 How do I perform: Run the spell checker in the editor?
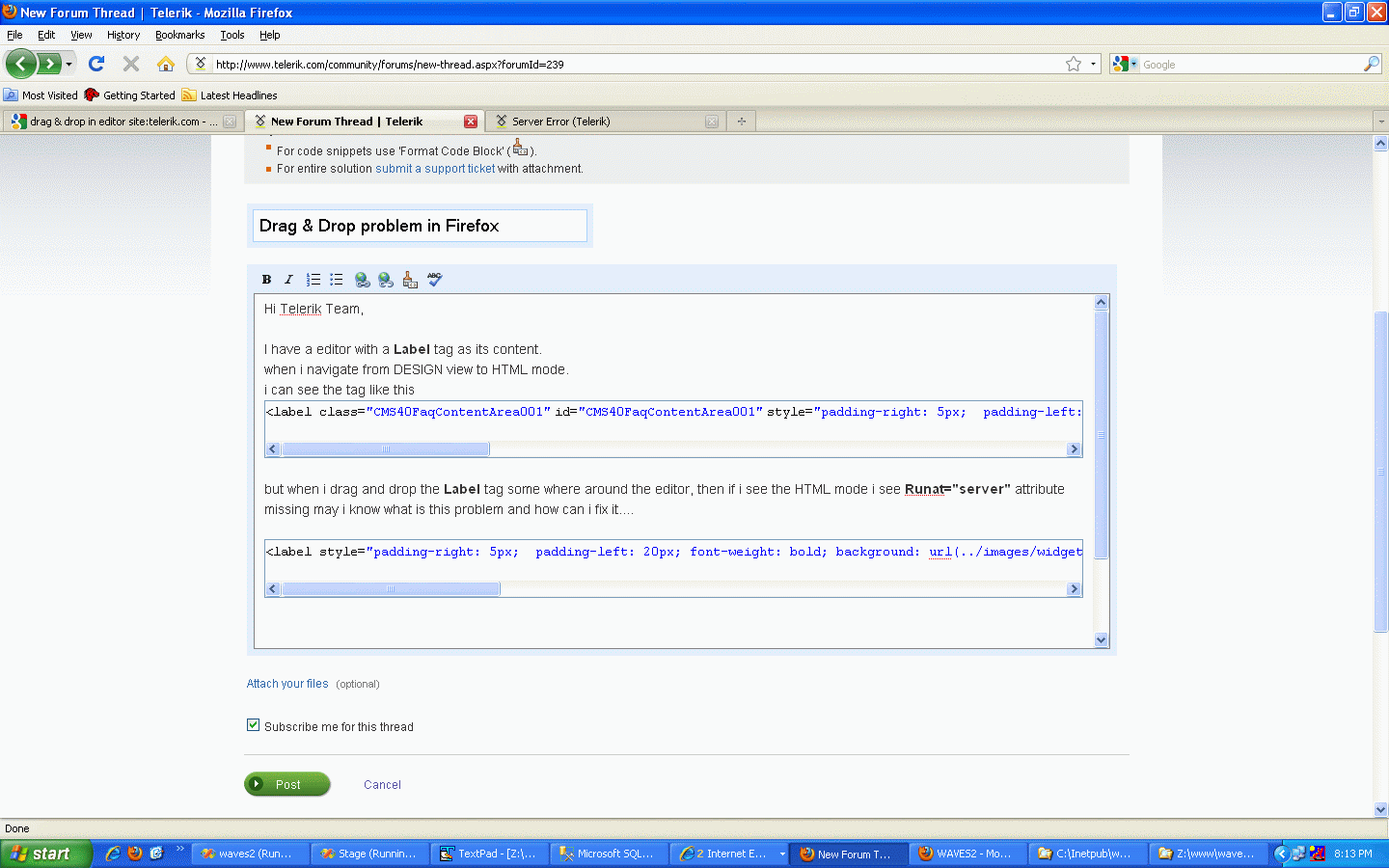(435, 280)
